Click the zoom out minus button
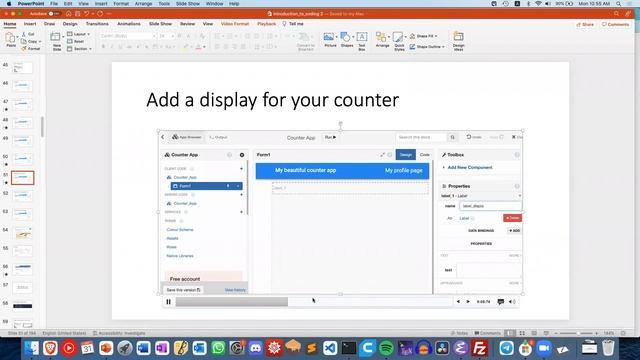 pyautogui.click(x=556, y=333)
